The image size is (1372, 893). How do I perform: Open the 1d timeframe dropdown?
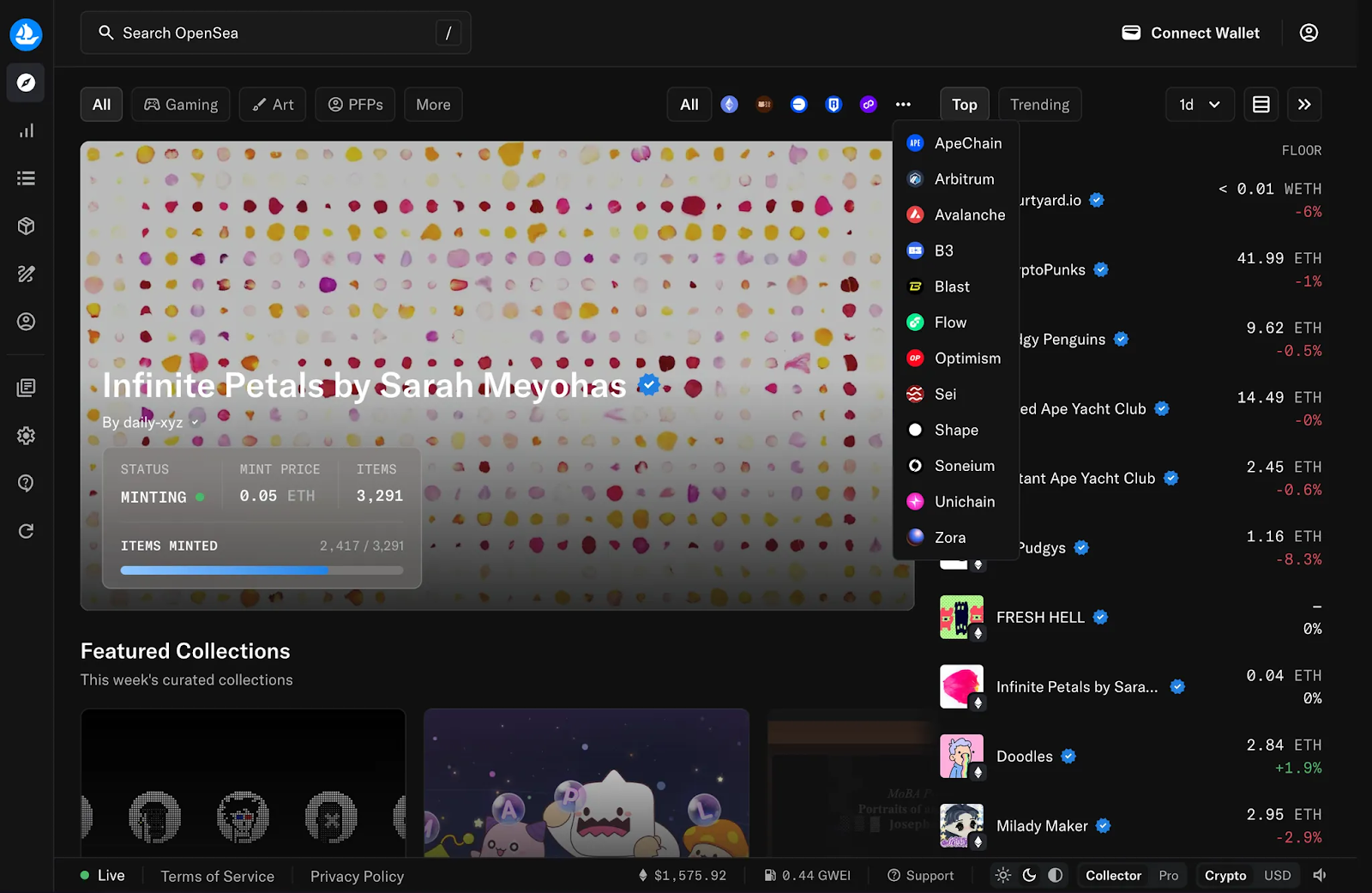coord(1200,105)
